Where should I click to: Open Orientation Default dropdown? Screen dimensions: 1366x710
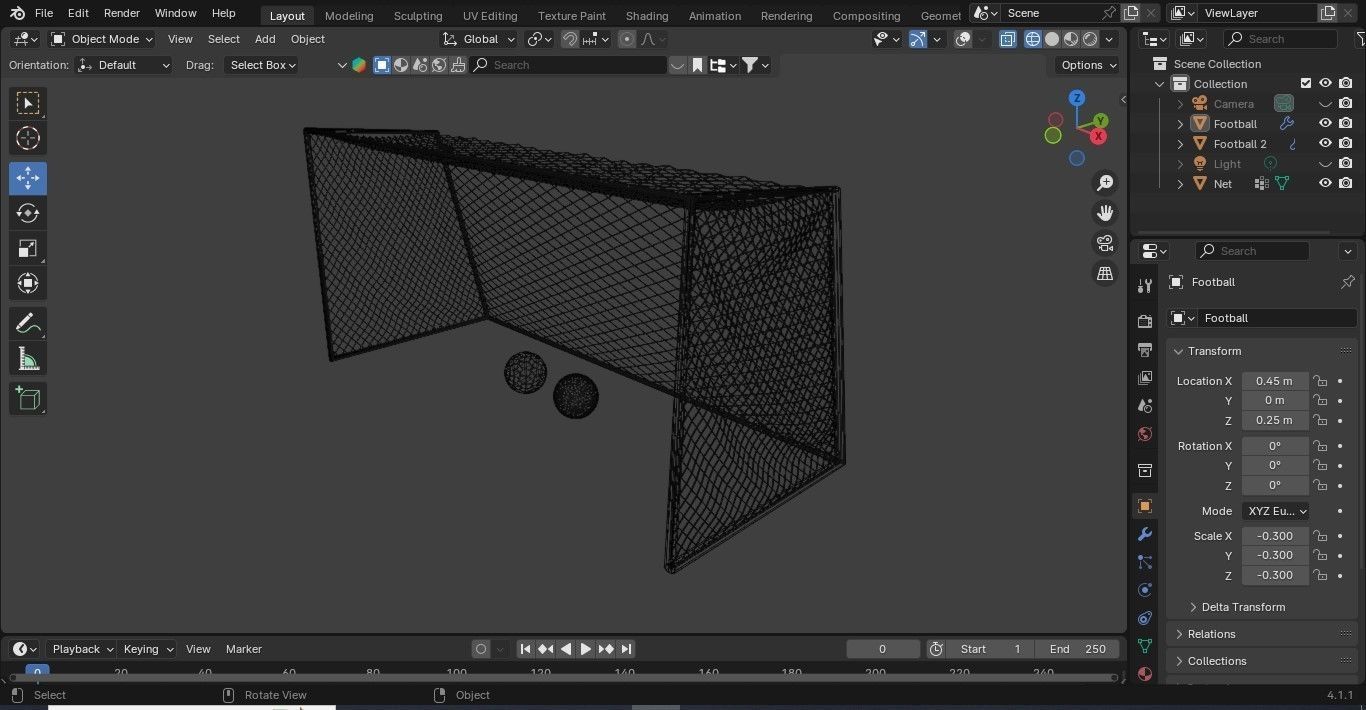124,65
